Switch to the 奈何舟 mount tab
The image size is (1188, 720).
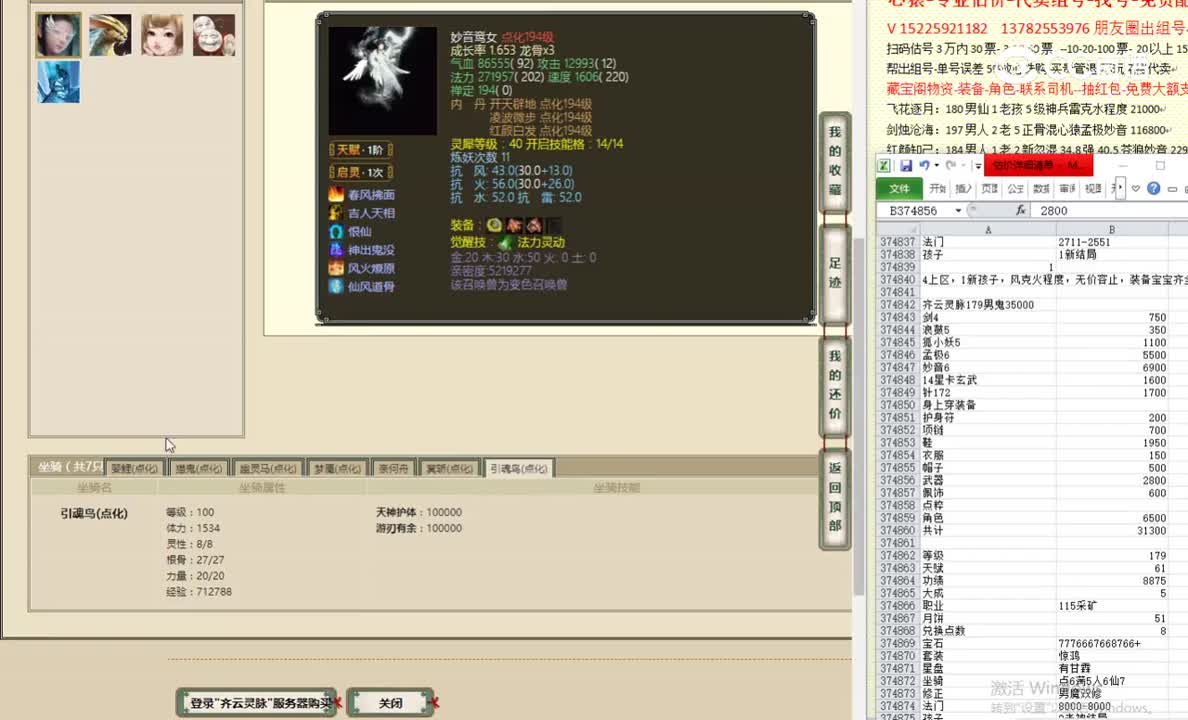click(x=393, y=468)
